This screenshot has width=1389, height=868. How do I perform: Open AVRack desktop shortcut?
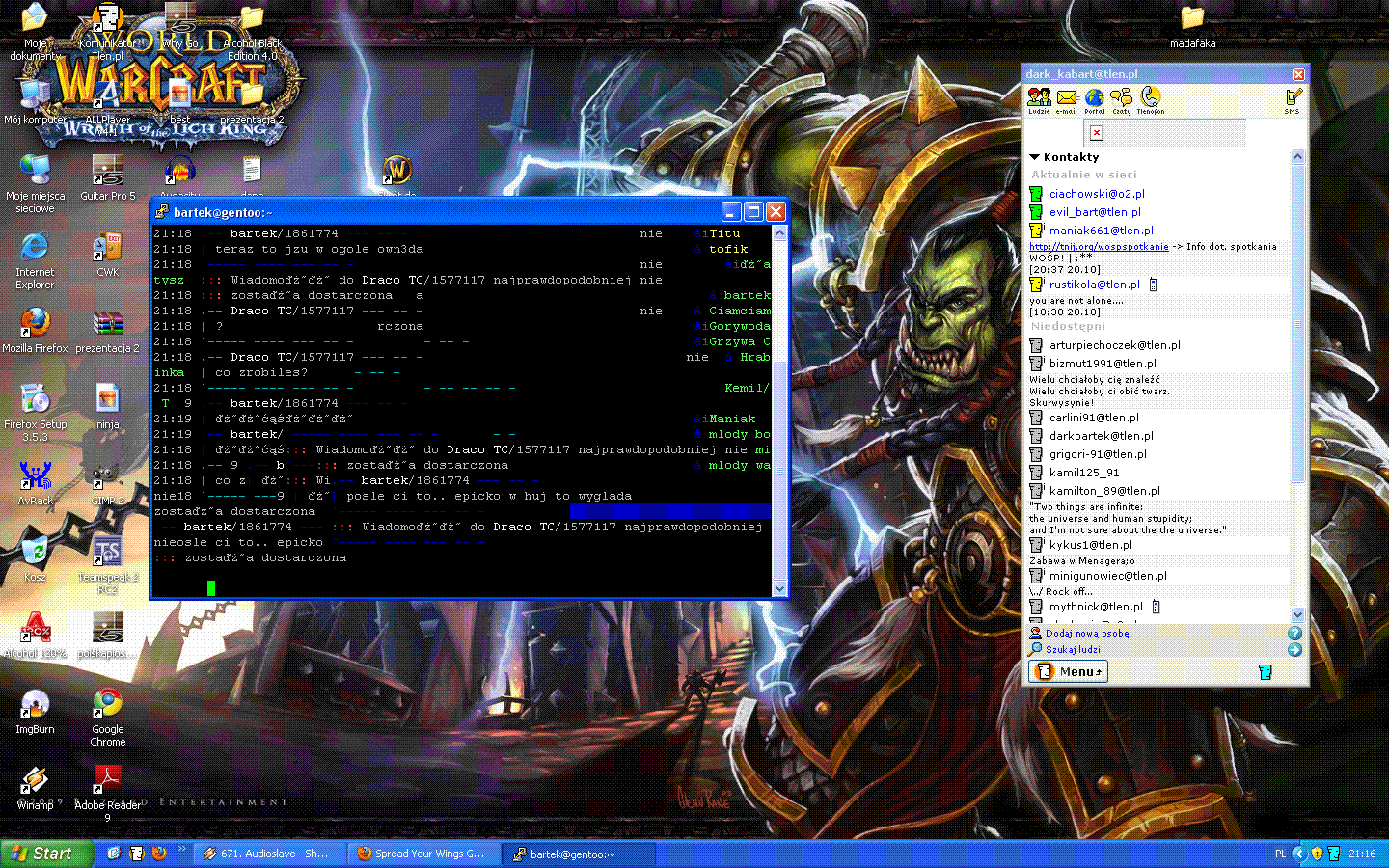(35, 483)
